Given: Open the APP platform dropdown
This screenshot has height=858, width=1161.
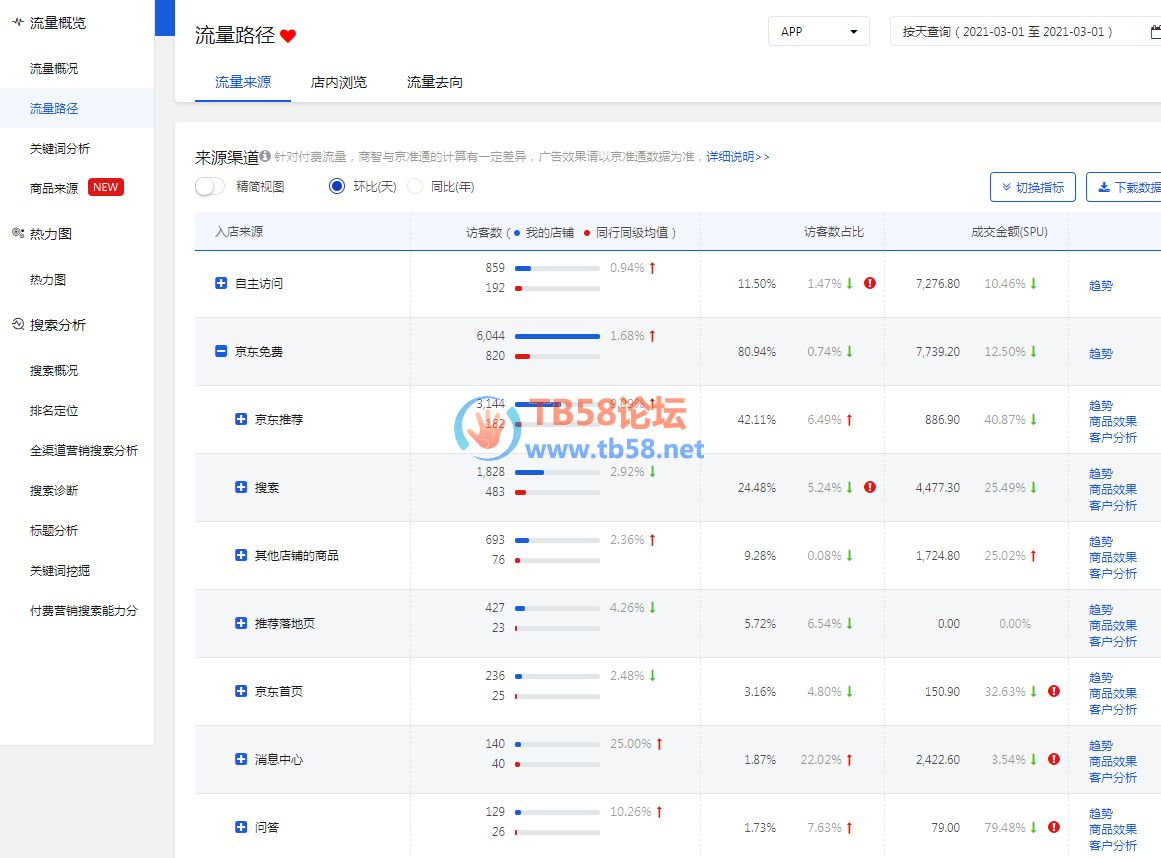Looking at the screenshot, I should (818, 31).
